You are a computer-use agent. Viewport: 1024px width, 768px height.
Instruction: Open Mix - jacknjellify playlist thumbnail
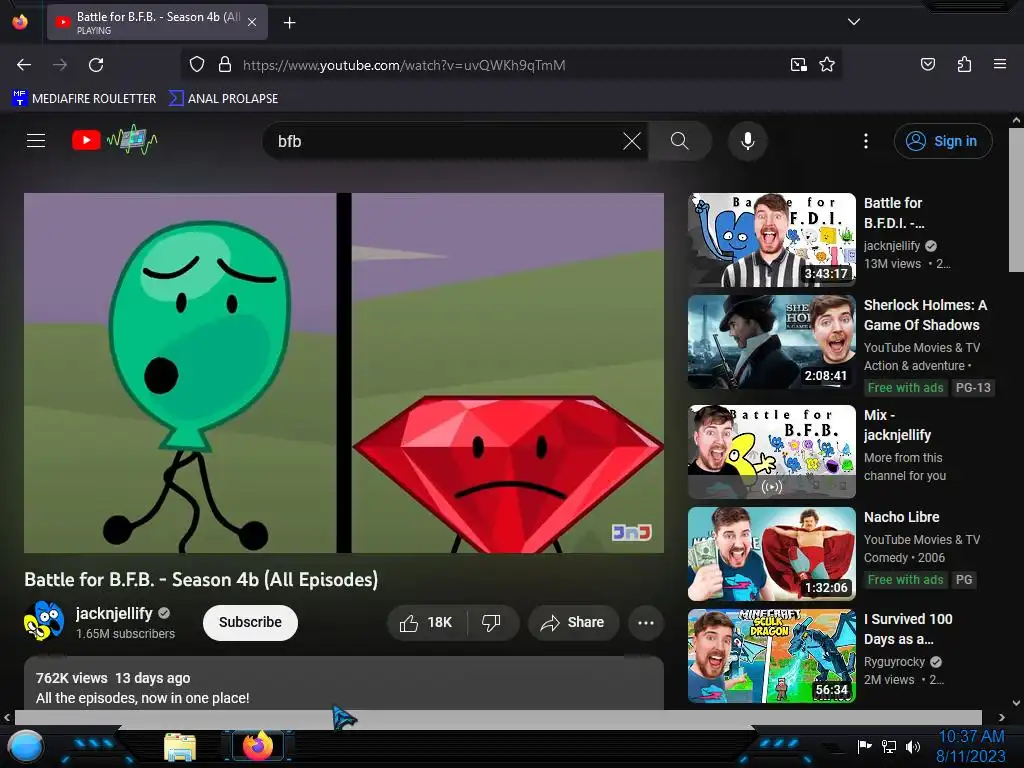point(771,452)
